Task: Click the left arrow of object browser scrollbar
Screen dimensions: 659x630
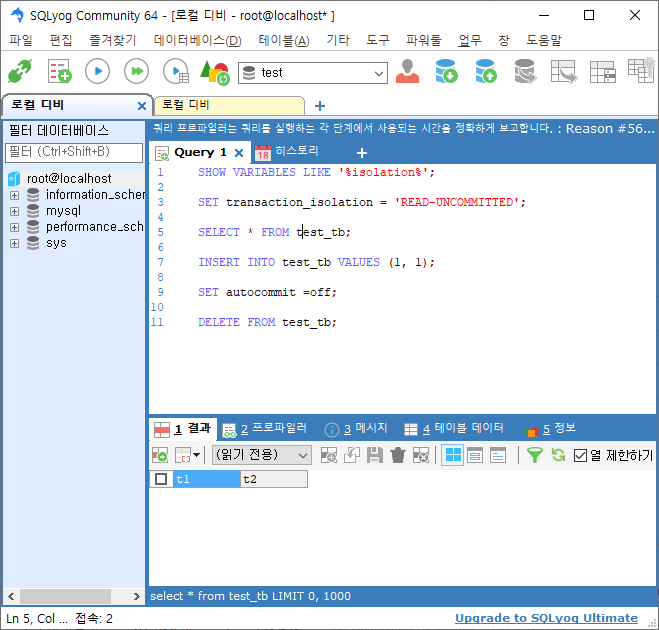Action: point(11,596)
